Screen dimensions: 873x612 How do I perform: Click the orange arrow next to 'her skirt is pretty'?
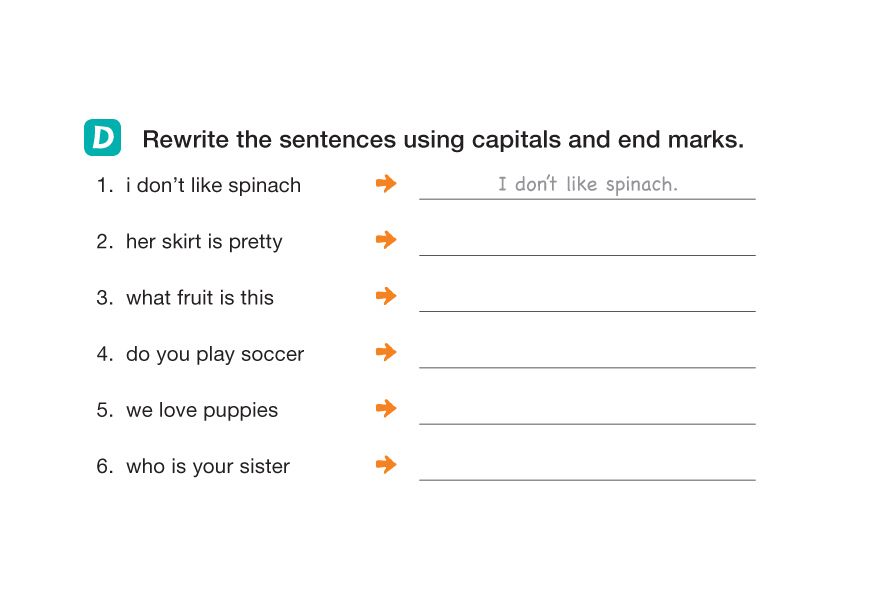(x=386, y=240)
